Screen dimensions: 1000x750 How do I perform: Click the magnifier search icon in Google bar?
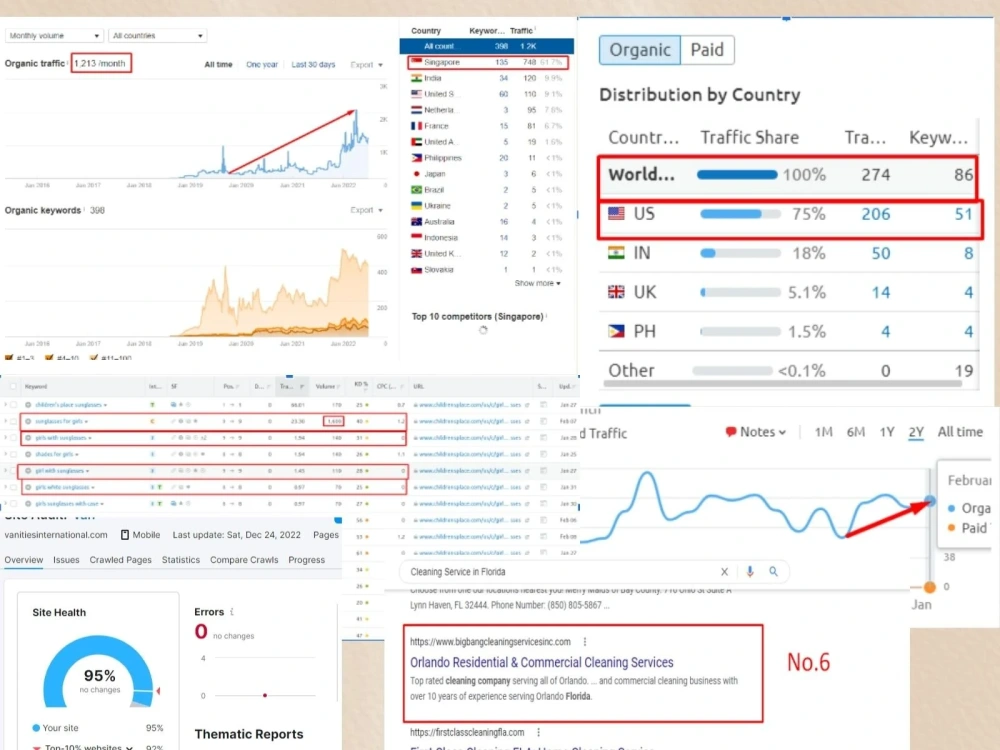(773, 571)
